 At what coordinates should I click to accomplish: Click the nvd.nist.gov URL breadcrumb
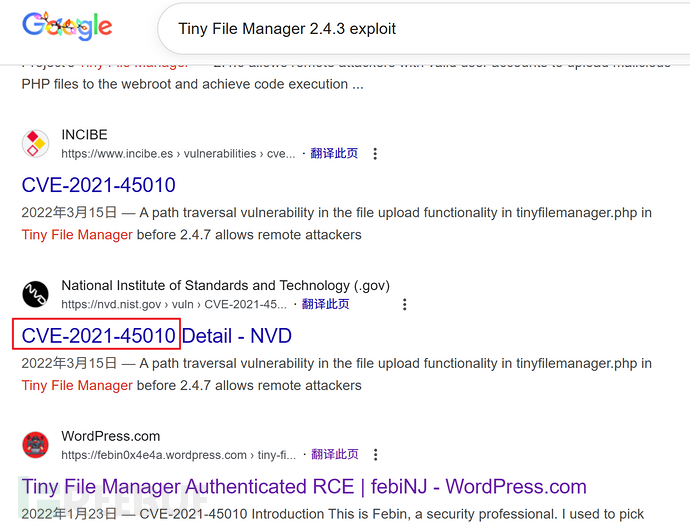[x=173, y=304]
